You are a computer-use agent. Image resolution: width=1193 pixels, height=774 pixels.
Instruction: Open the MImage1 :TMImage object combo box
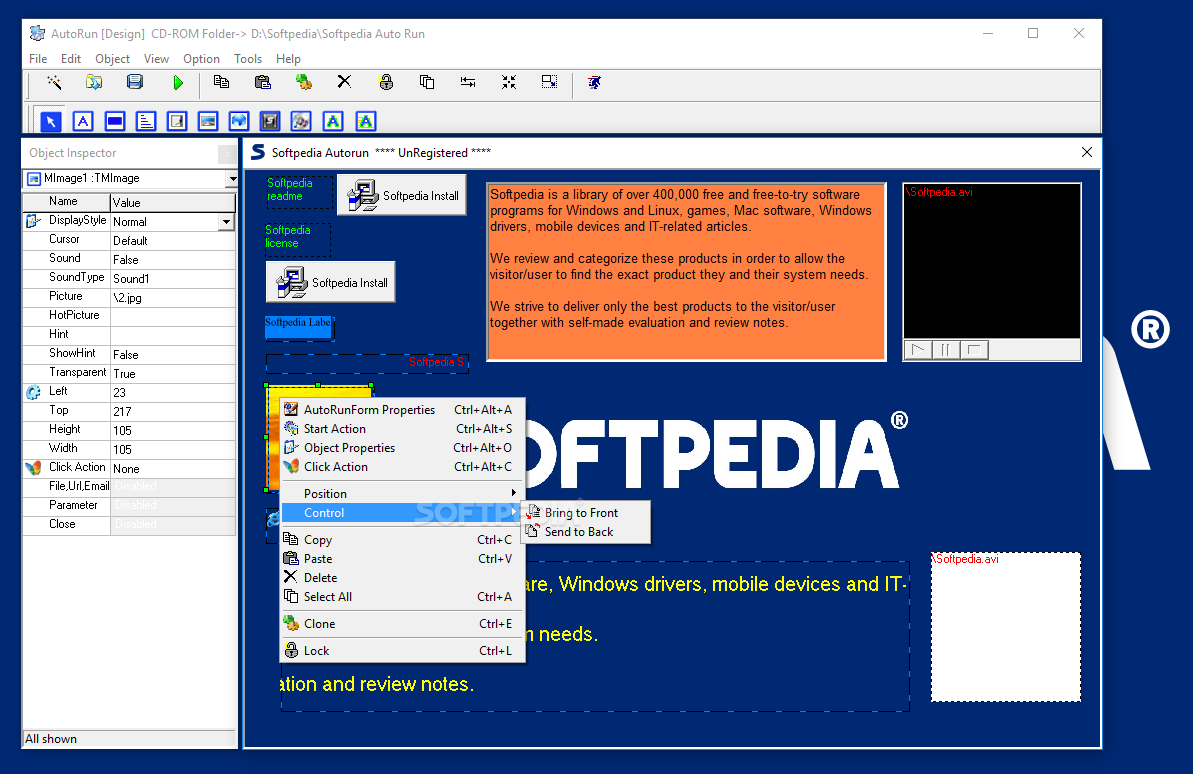coord(232,179)
